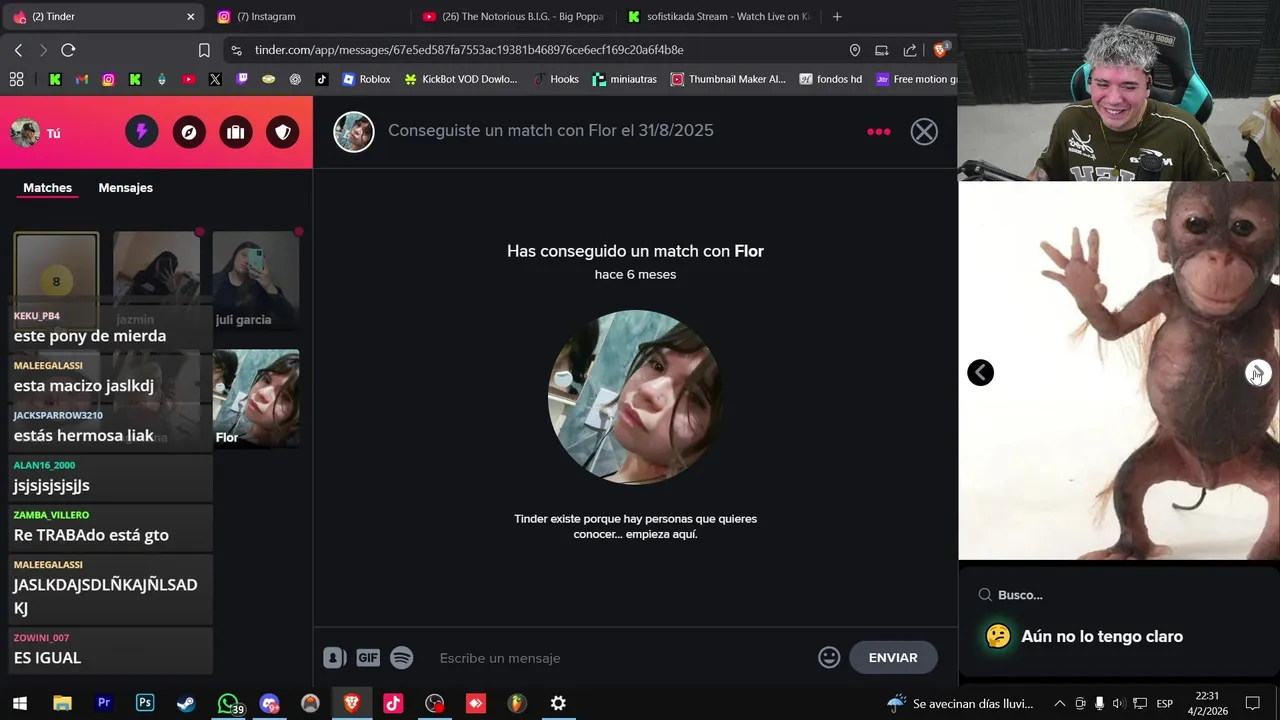Open the X (Twitter) bookmark icon

coord(215,79)
